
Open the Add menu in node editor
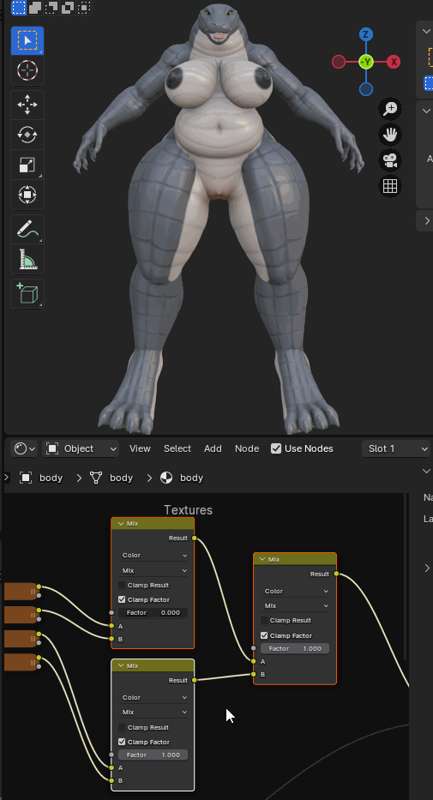point(213,449)
